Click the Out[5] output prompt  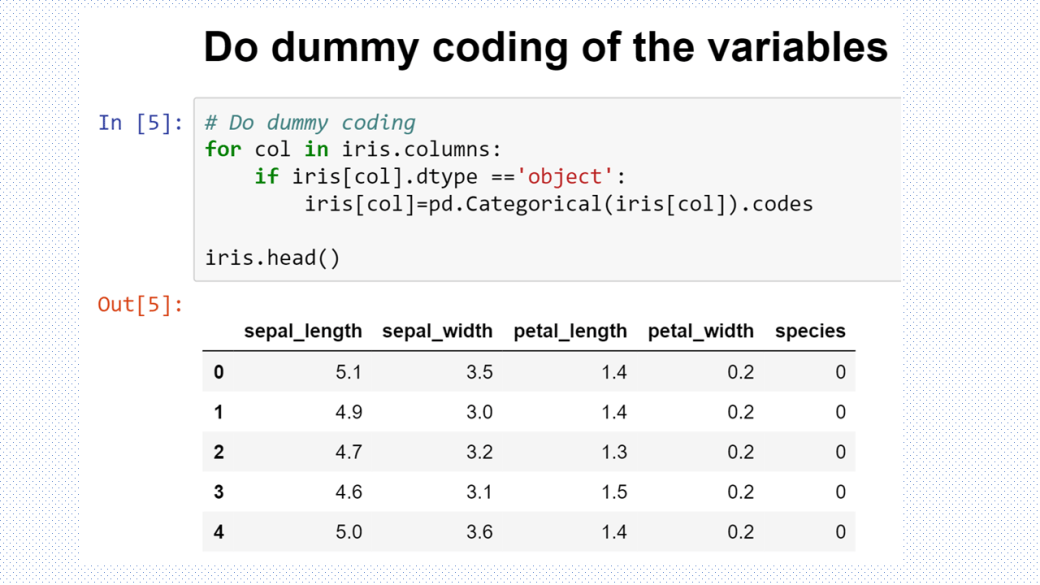(140, 304)
